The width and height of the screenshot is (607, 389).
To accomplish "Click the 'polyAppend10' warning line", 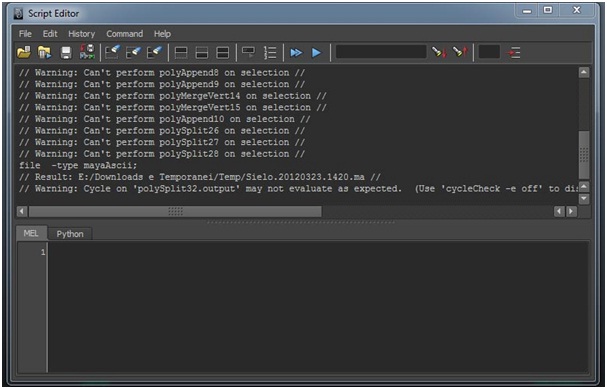I will pos(165,119).
